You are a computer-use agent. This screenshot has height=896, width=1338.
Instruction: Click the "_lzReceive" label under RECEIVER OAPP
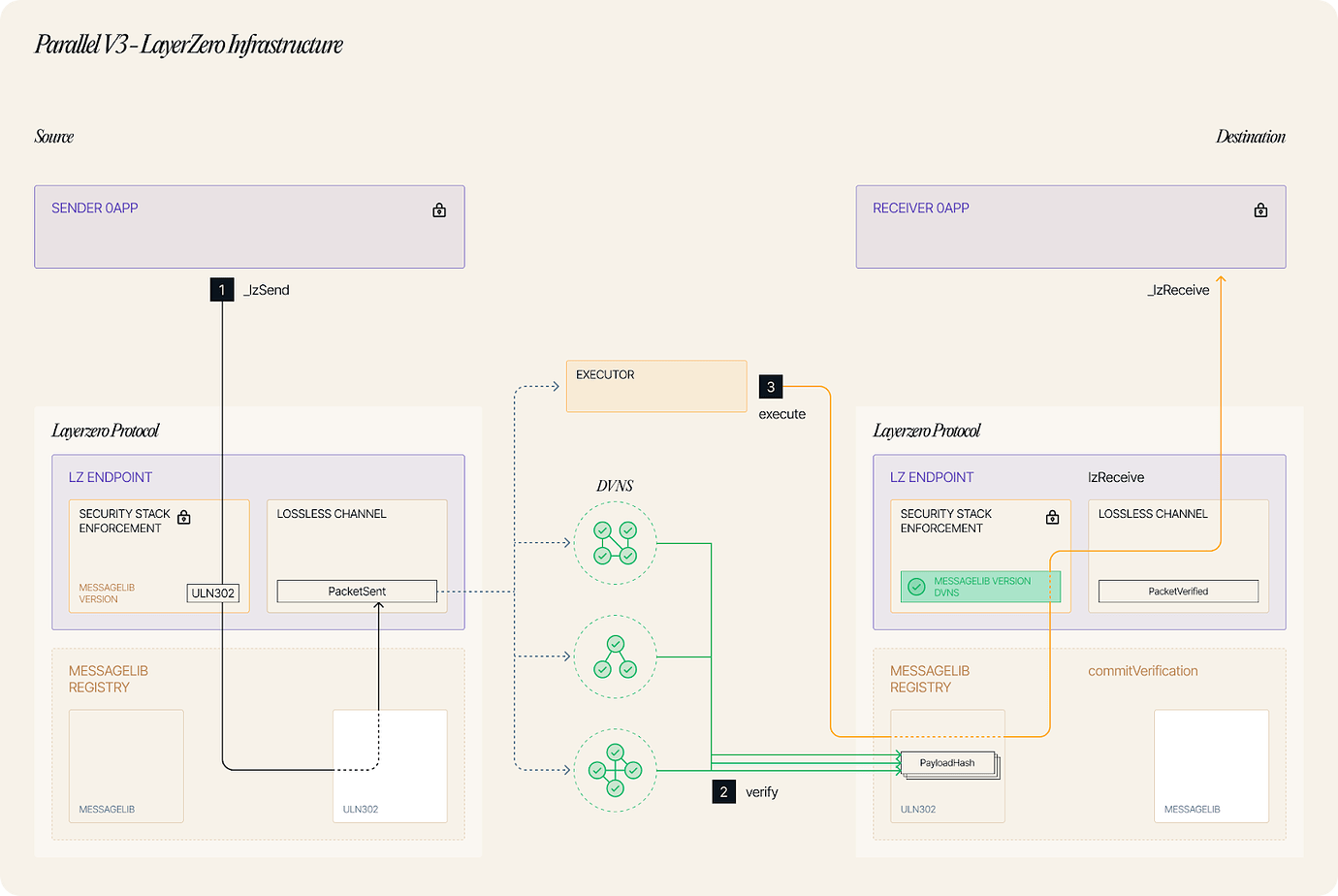[1178, 290]
